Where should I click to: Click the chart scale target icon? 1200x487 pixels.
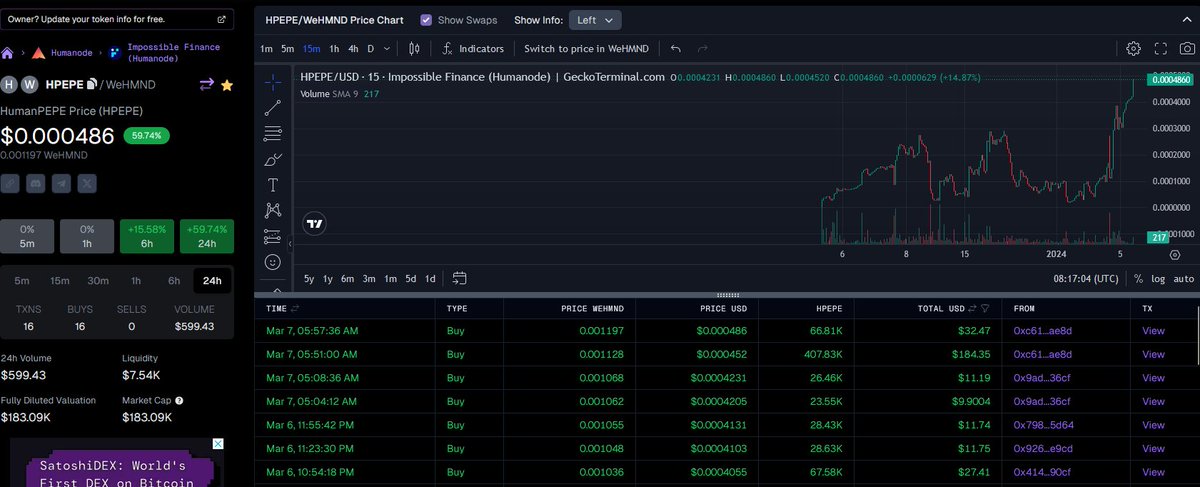click(x=1175, y=255)
